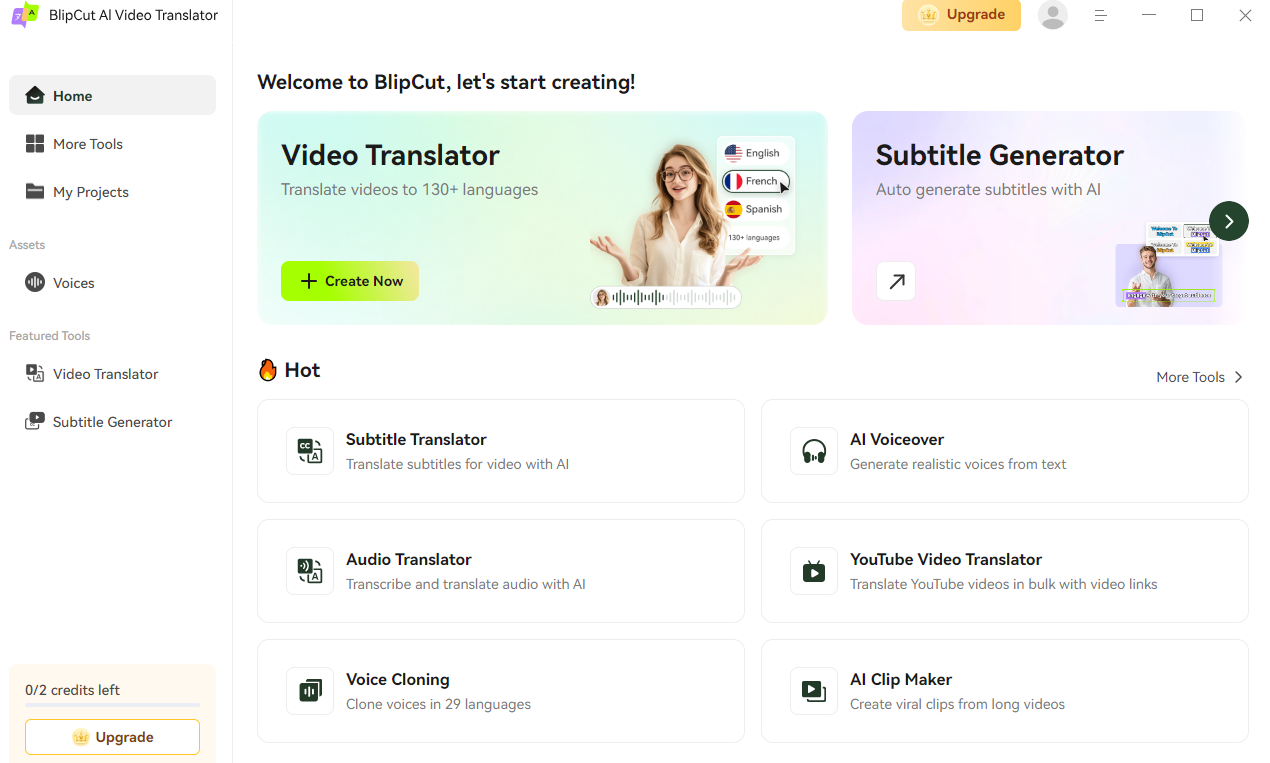Click the Audio Translator icon
This screenshot has width=1270, height=763.
310,571
